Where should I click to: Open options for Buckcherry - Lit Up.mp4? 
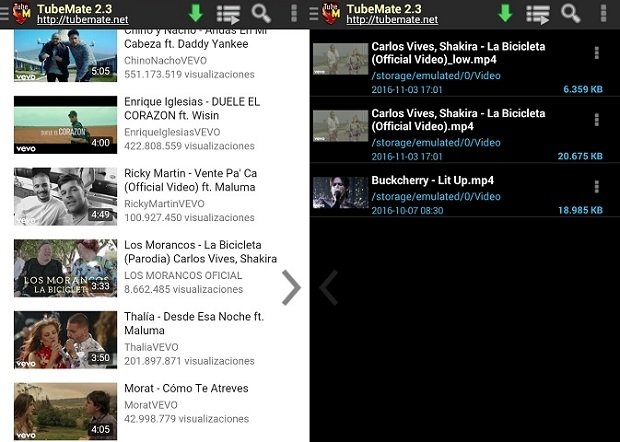point(597,186)
